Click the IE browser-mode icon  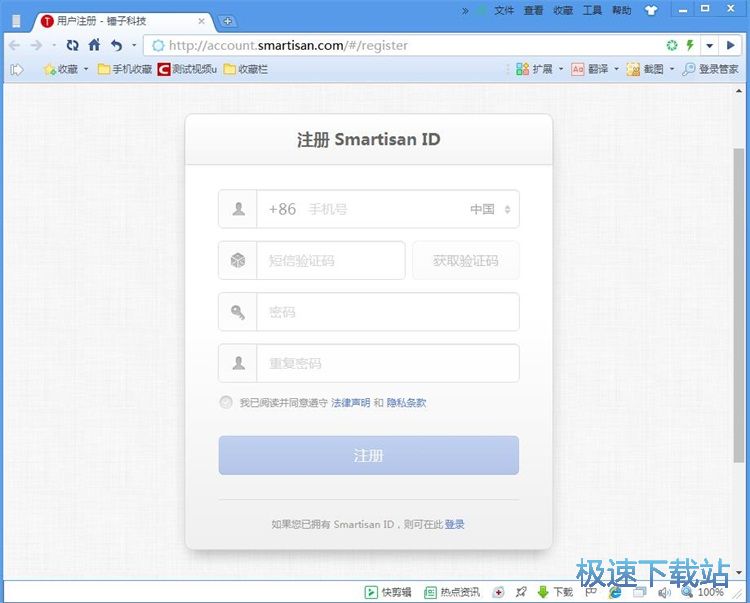[615, 592]
